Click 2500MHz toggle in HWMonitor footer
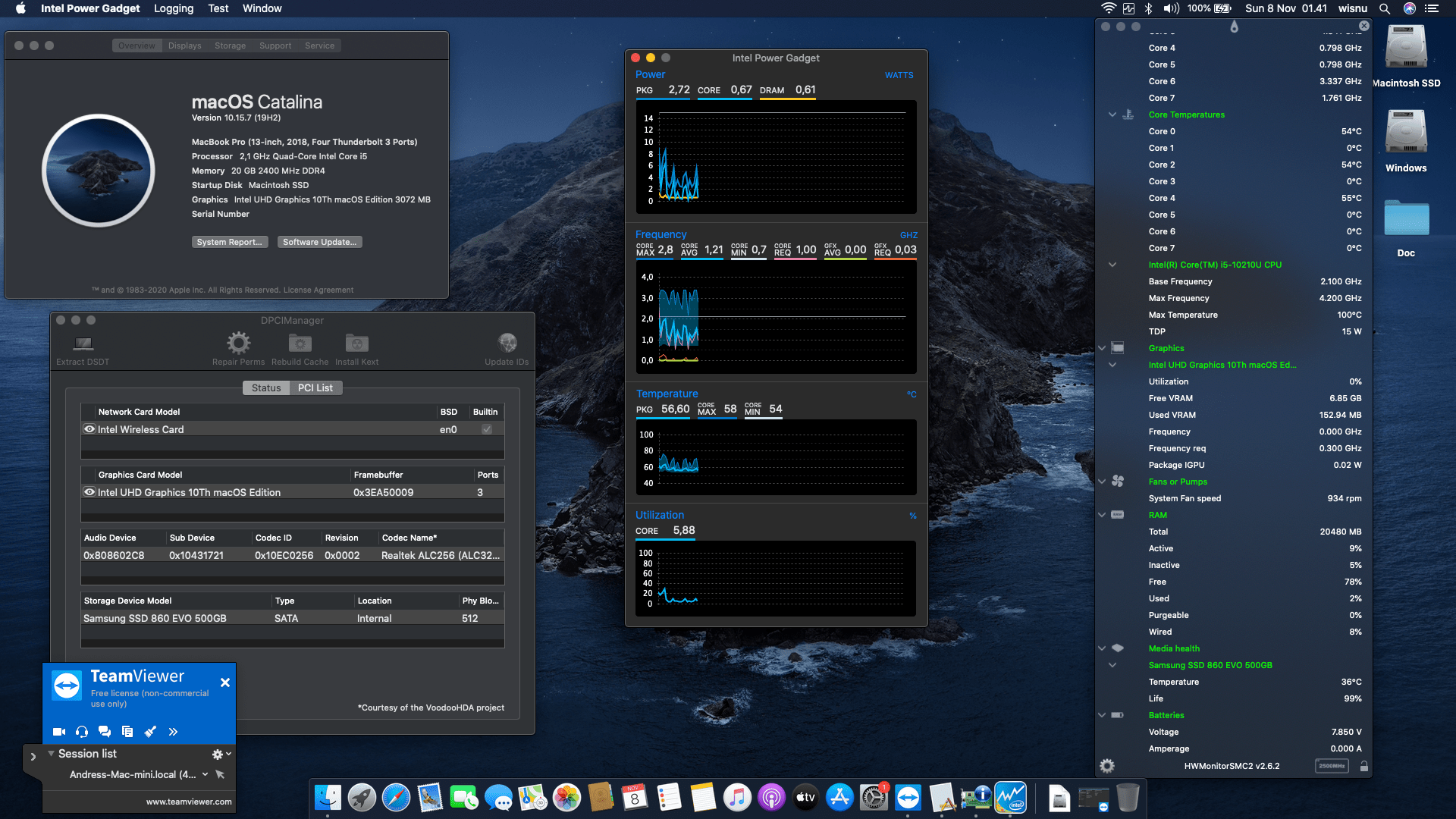The width and height of the screenshot is (1456, 819). click(1332, 766)
